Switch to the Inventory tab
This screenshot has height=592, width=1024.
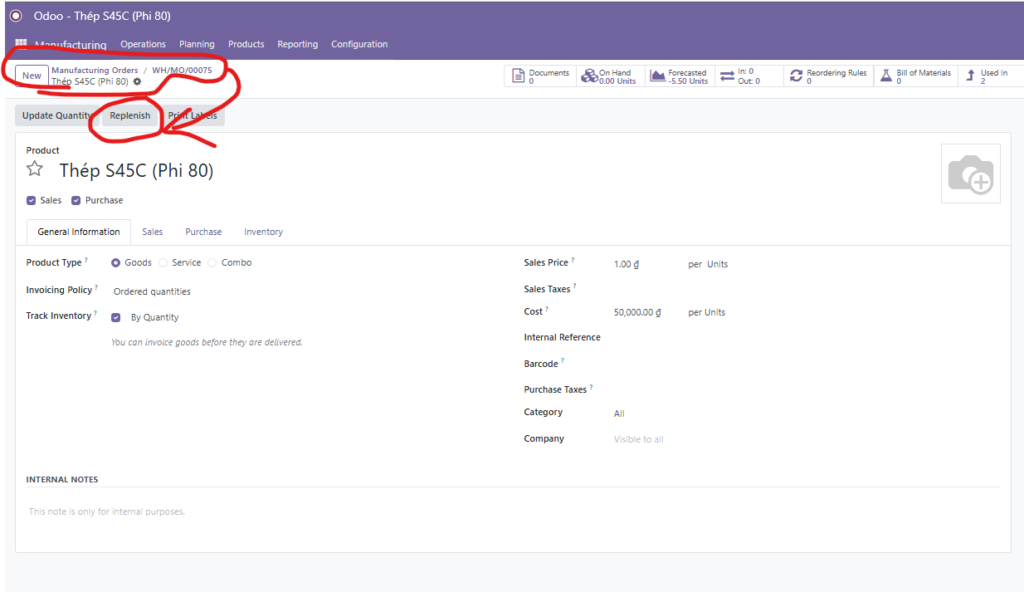263,232
